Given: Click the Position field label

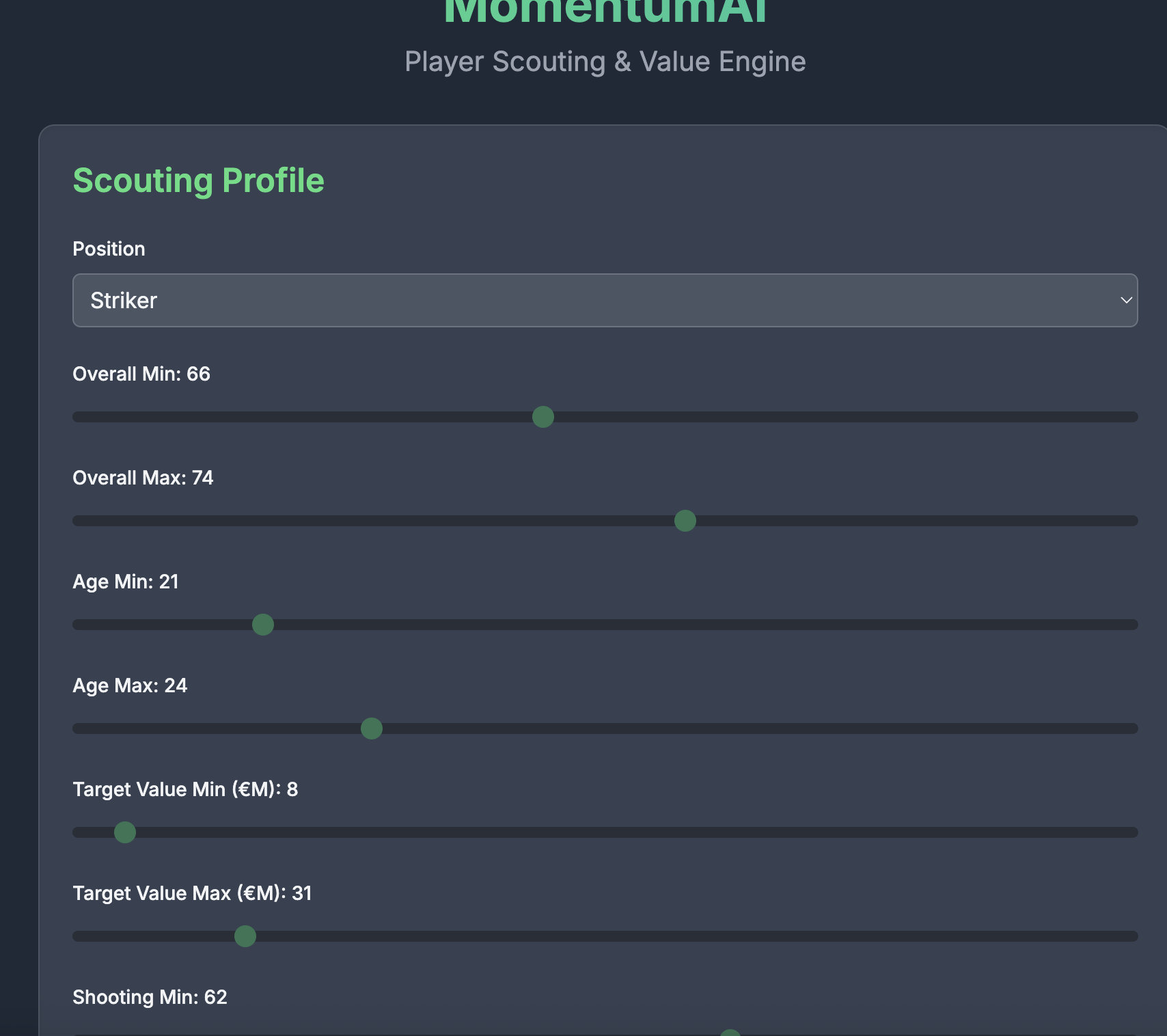Looking at the screenshot, I should coord(109,249).
